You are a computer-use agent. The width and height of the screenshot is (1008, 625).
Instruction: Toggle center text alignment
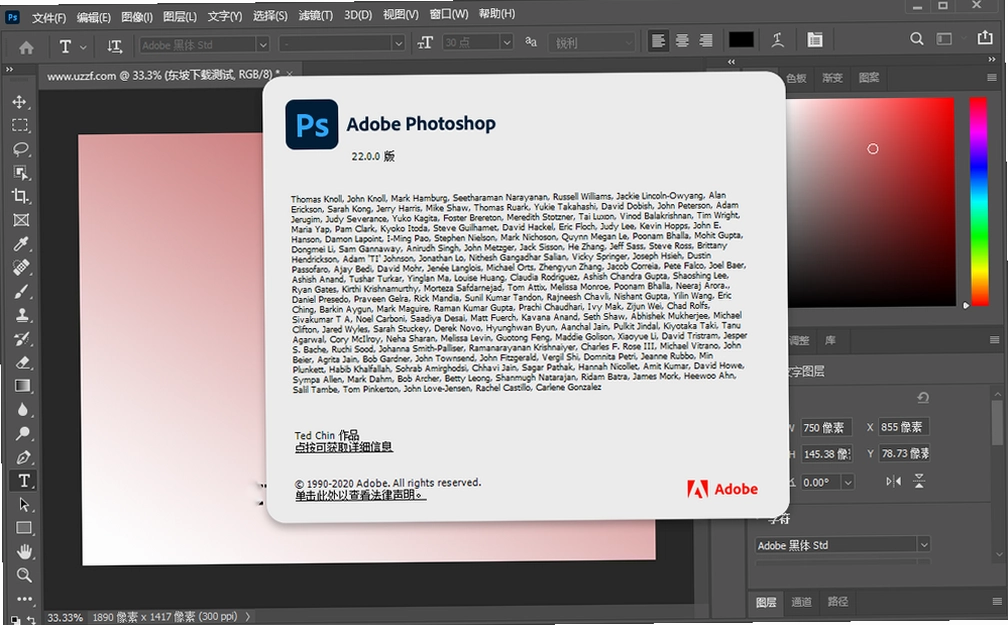point(682,41)
